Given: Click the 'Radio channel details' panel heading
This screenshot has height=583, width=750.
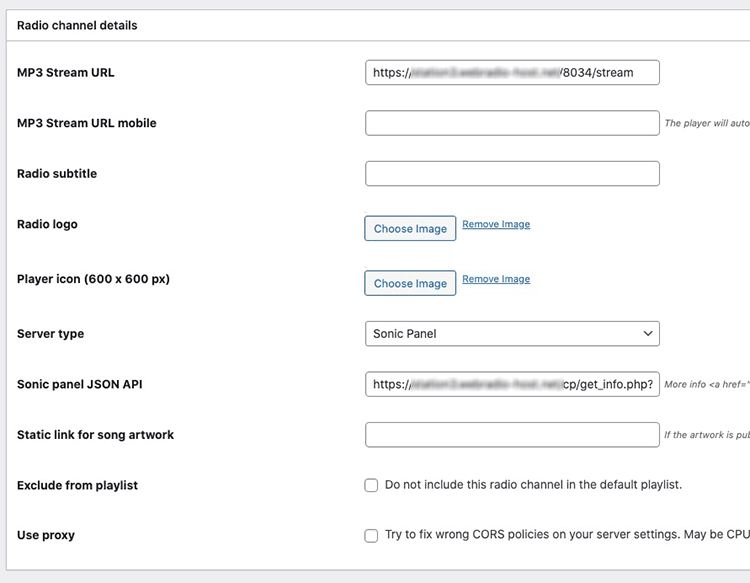Looking at the screenshot, I should pos(77,25).
